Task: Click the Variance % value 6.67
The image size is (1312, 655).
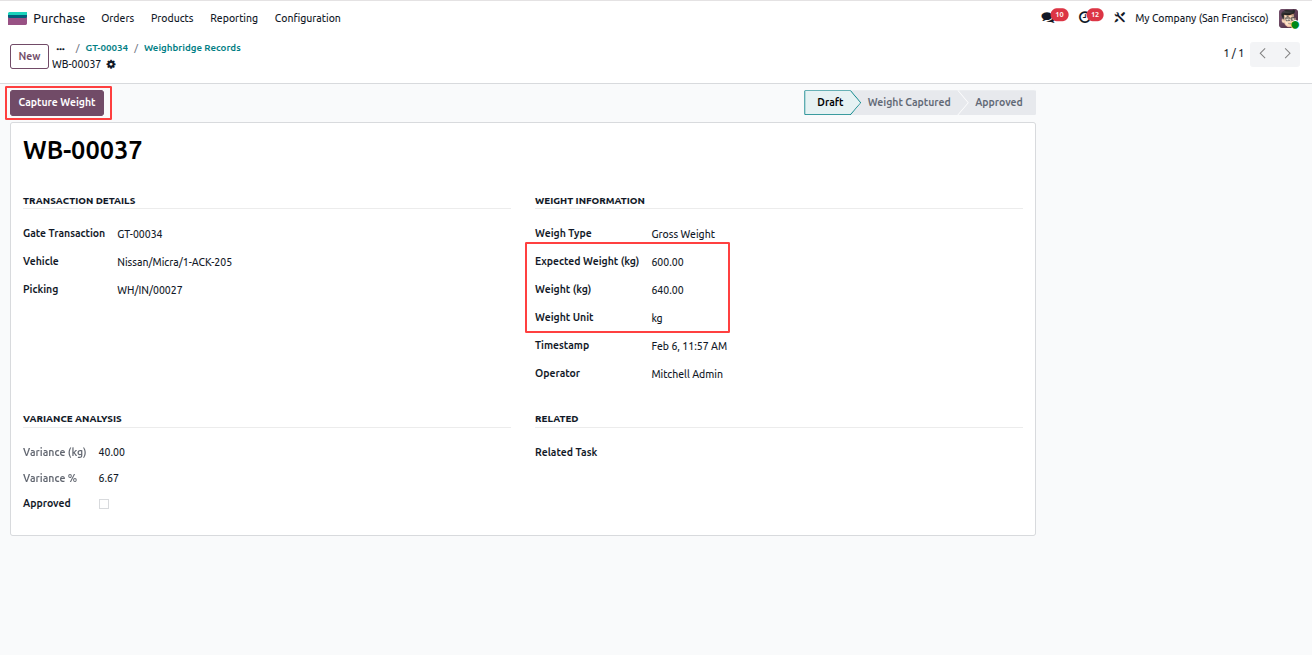Action: tap(108, 479)
